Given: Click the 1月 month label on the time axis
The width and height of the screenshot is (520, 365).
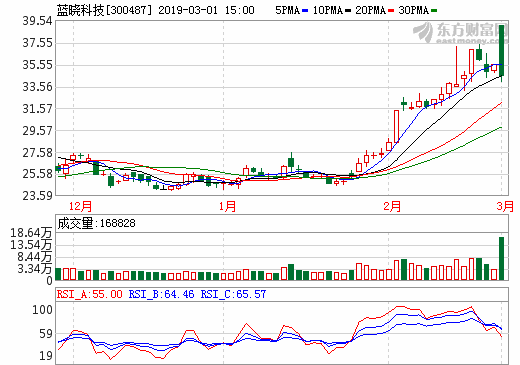Looking at the screenshot, I should coord(227,206).
